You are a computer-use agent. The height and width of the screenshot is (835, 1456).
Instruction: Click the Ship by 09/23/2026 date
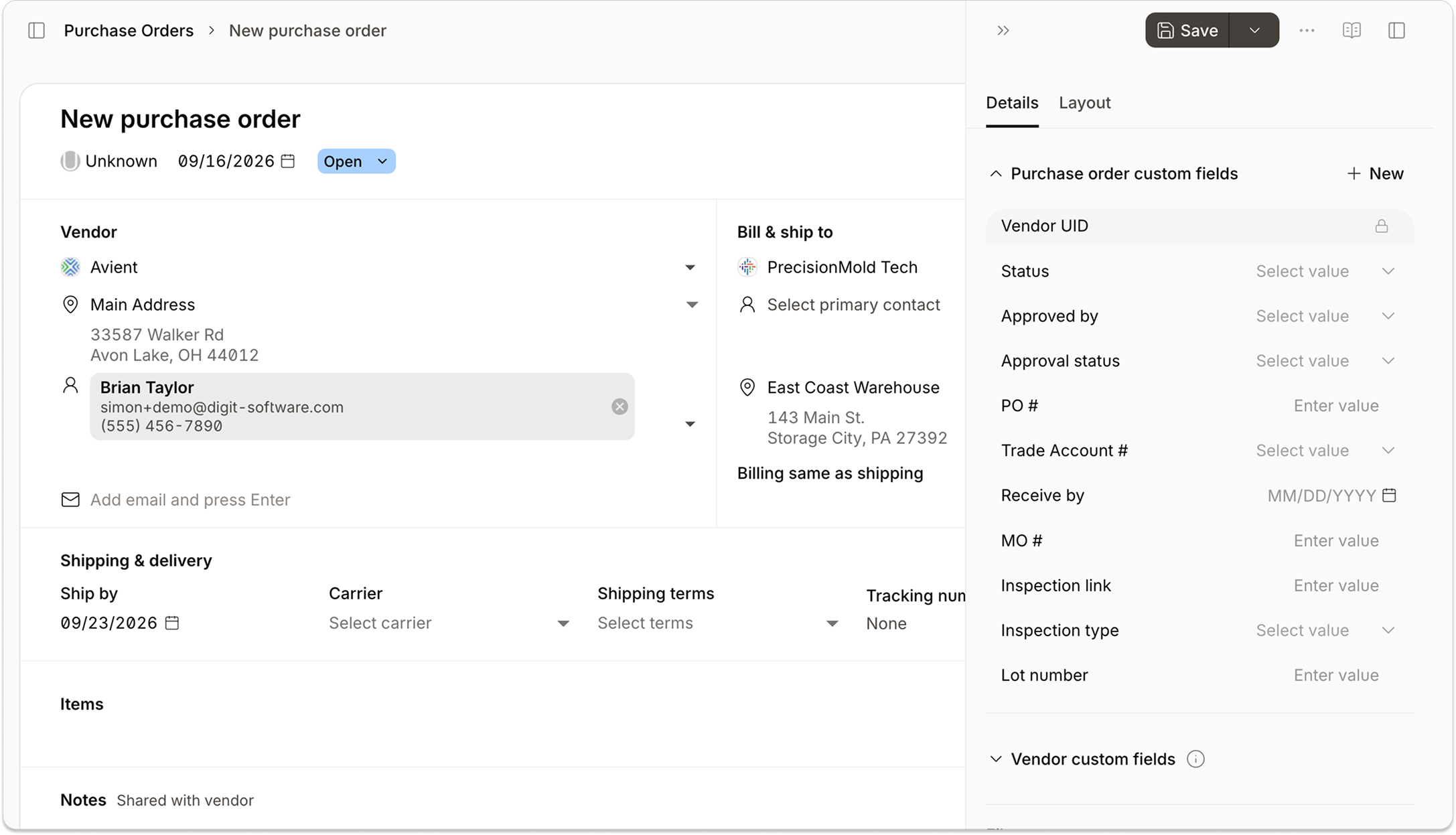pyautogui.click(x=108, y=623)
